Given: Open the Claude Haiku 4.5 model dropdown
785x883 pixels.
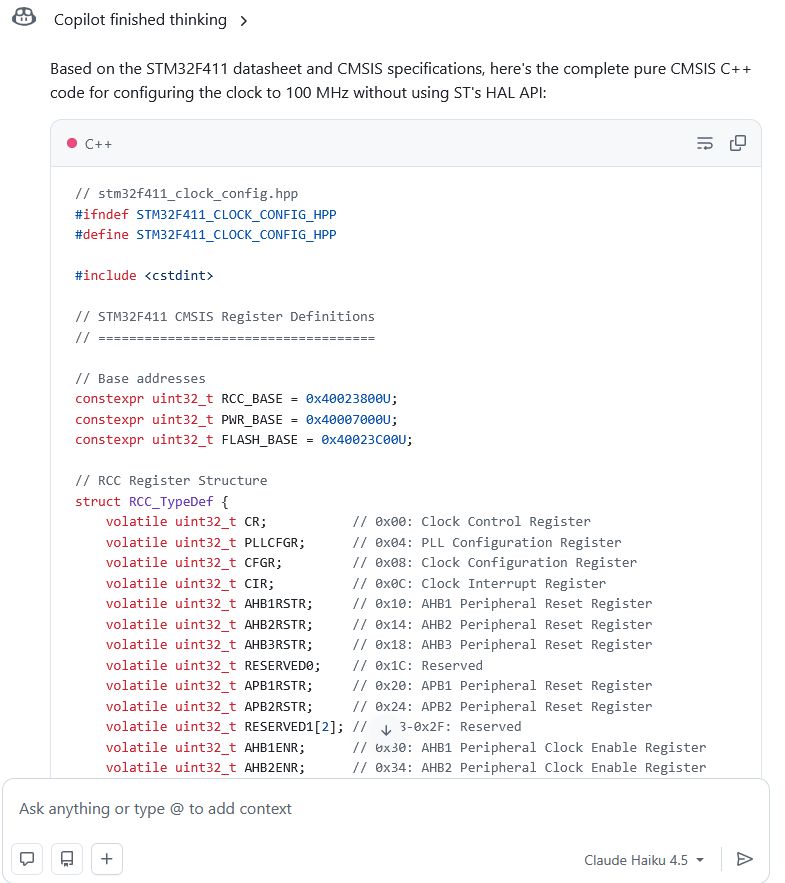Looking at the screenshot, I should point(645,859).
